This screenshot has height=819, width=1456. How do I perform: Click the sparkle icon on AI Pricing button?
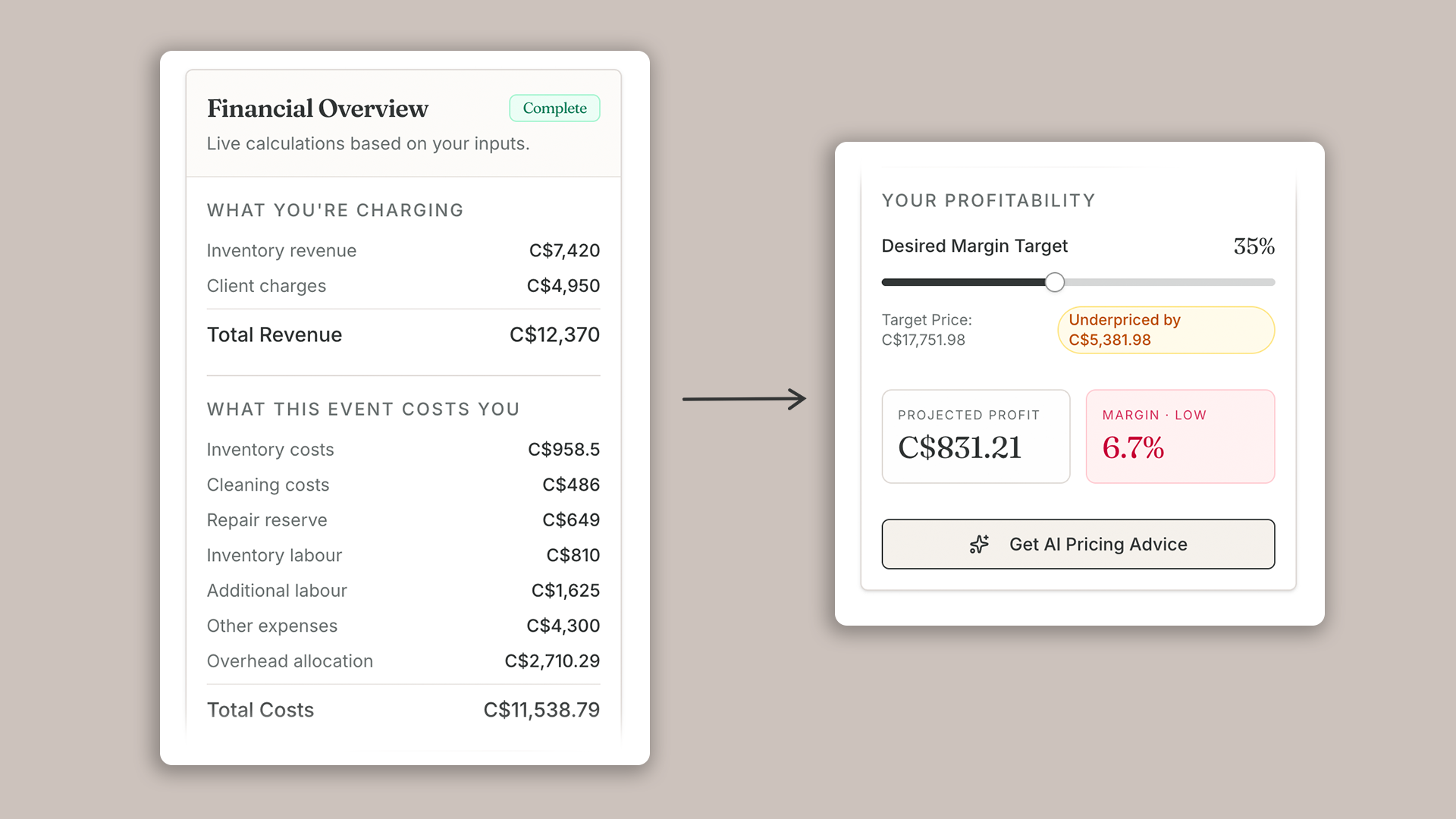(x=979, y=544)
